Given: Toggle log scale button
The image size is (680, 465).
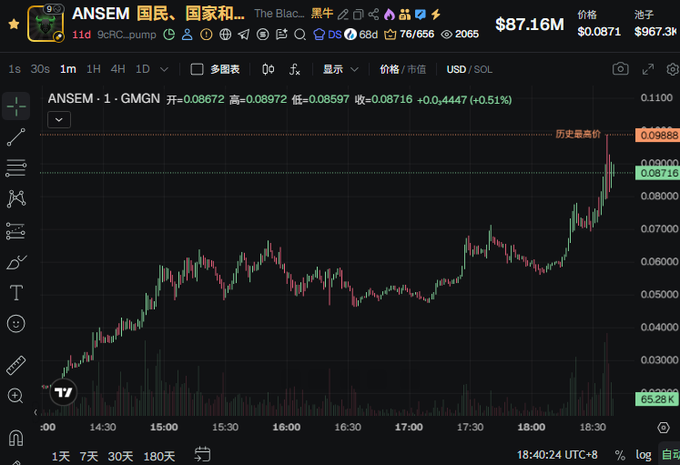Looking at the screenshot, I should click(x=644, y=455).
